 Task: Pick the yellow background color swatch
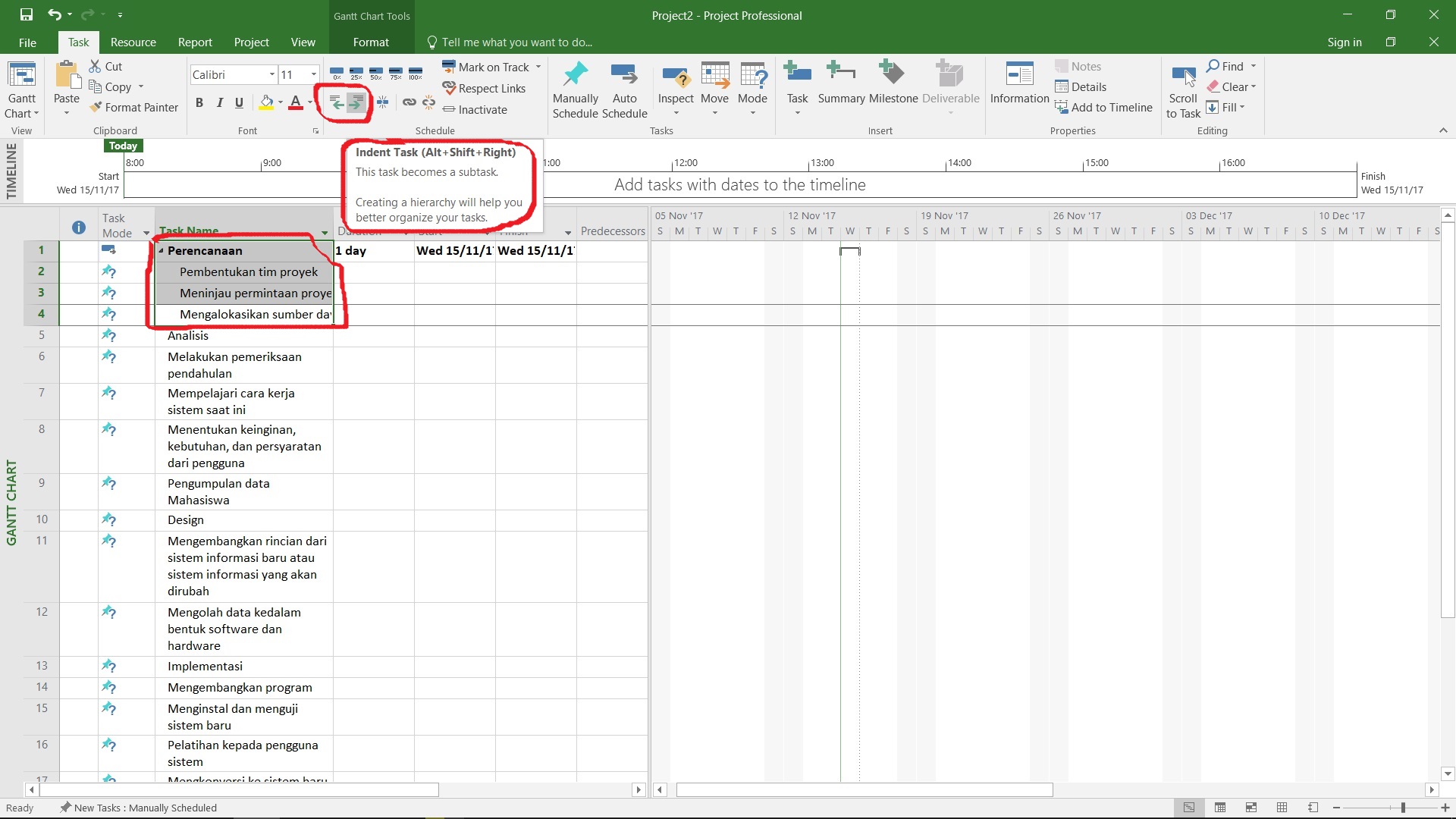point(266,102)
